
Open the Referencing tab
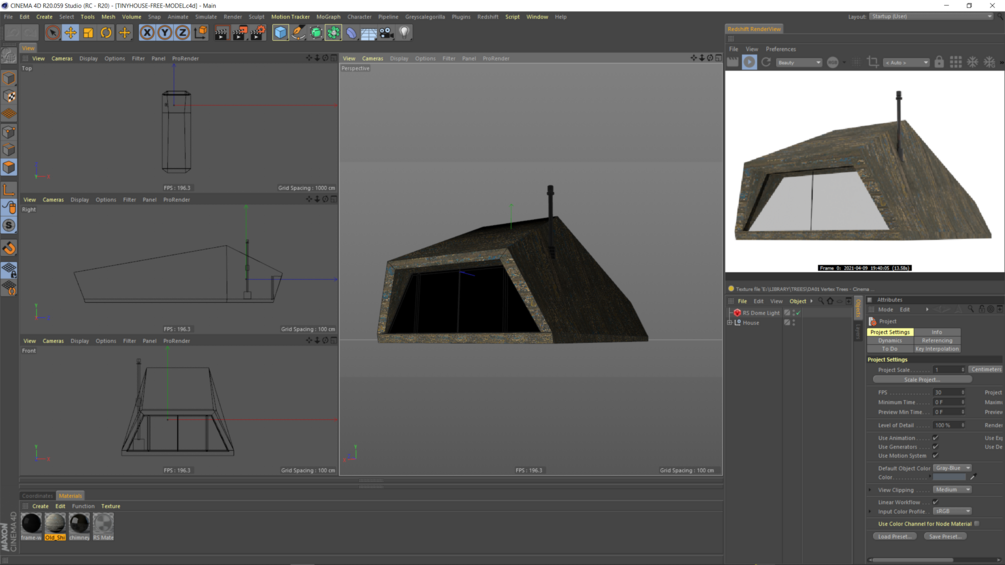937,341
